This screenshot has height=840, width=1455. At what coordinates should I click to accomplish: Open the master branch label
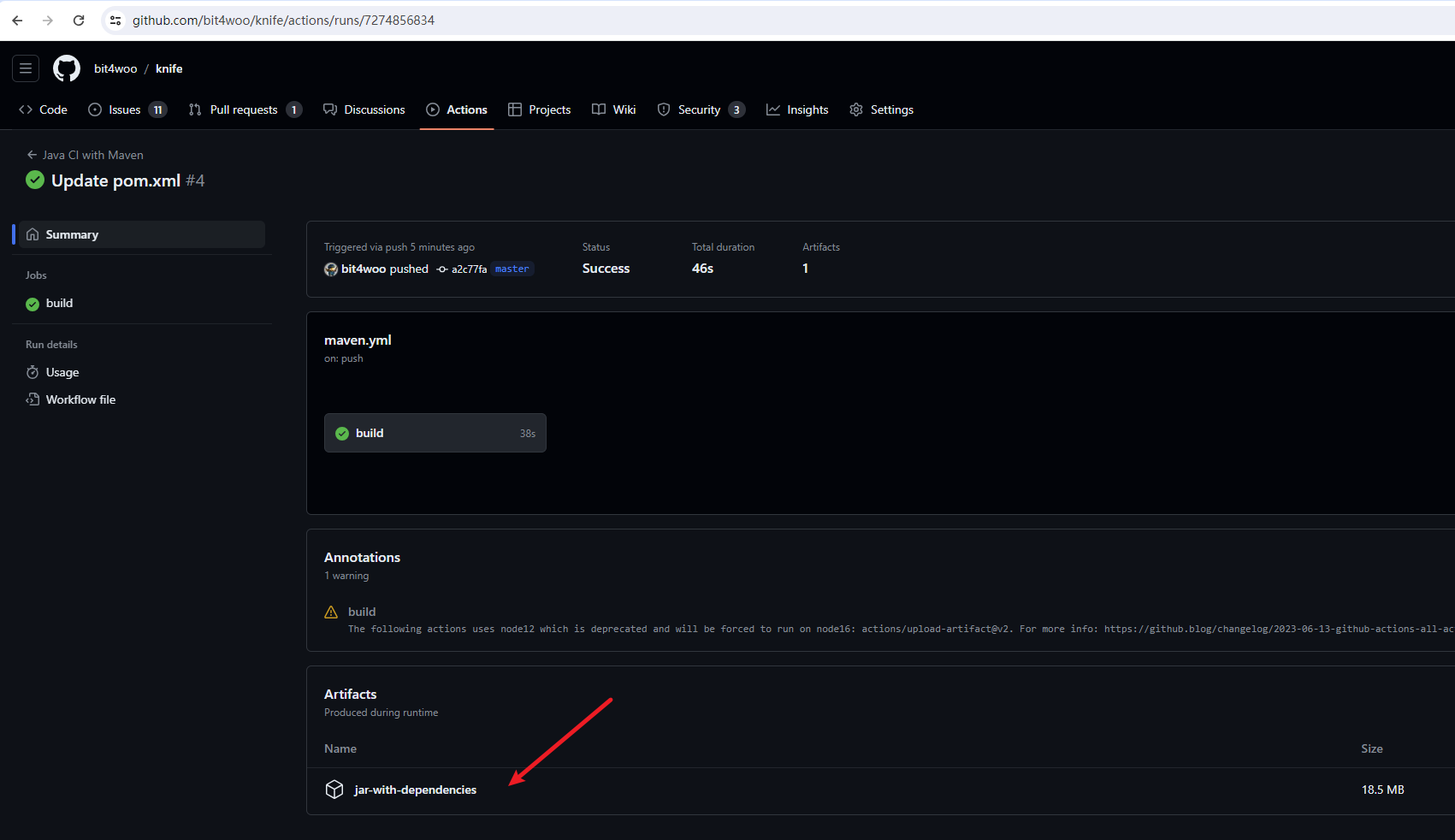(512, 269)
